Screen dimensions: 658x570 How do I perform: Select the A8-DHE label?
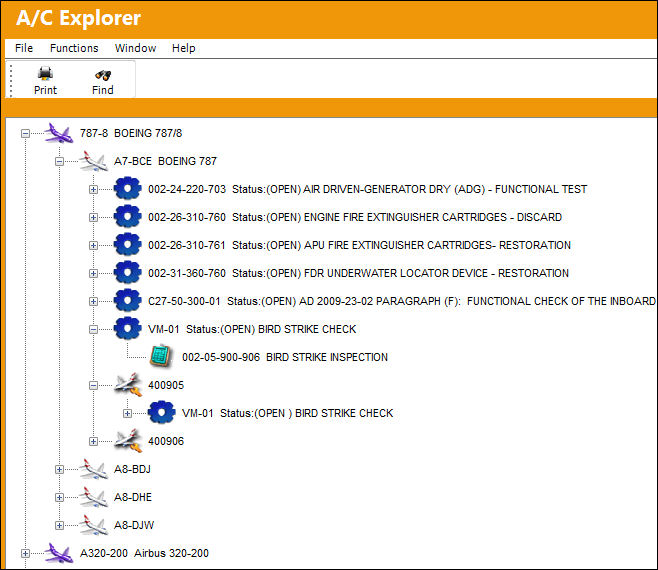click(133, 497)
